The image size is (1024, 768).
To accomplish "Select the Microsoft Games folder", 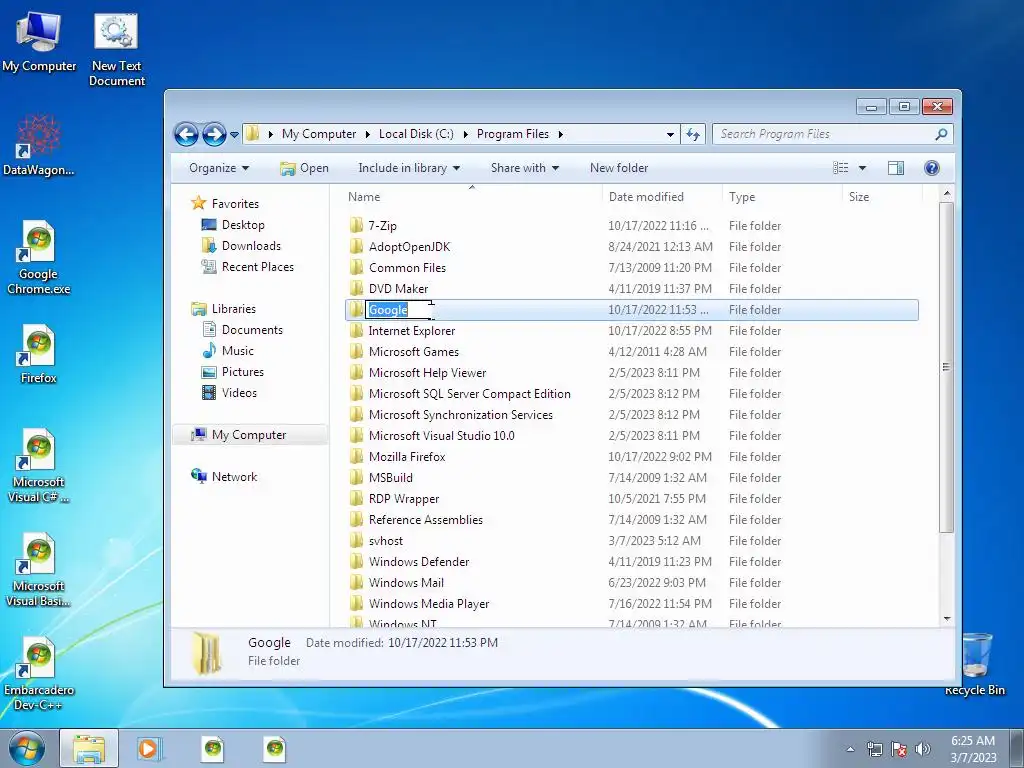I will pos(413,352).
